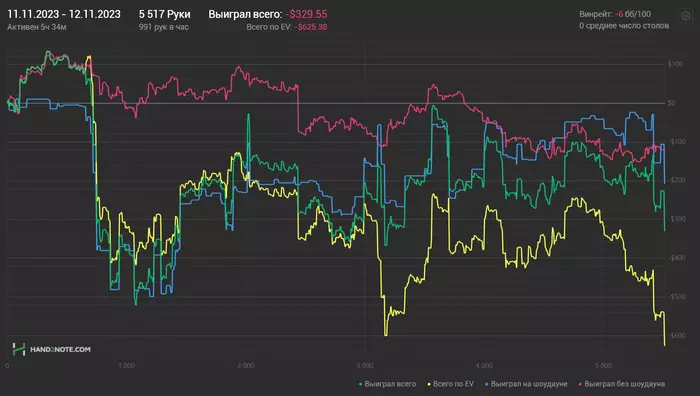Click the HAND2NOTE.COM link text
Viewport: 700px width, 396px height.
(x=60, y=350)
